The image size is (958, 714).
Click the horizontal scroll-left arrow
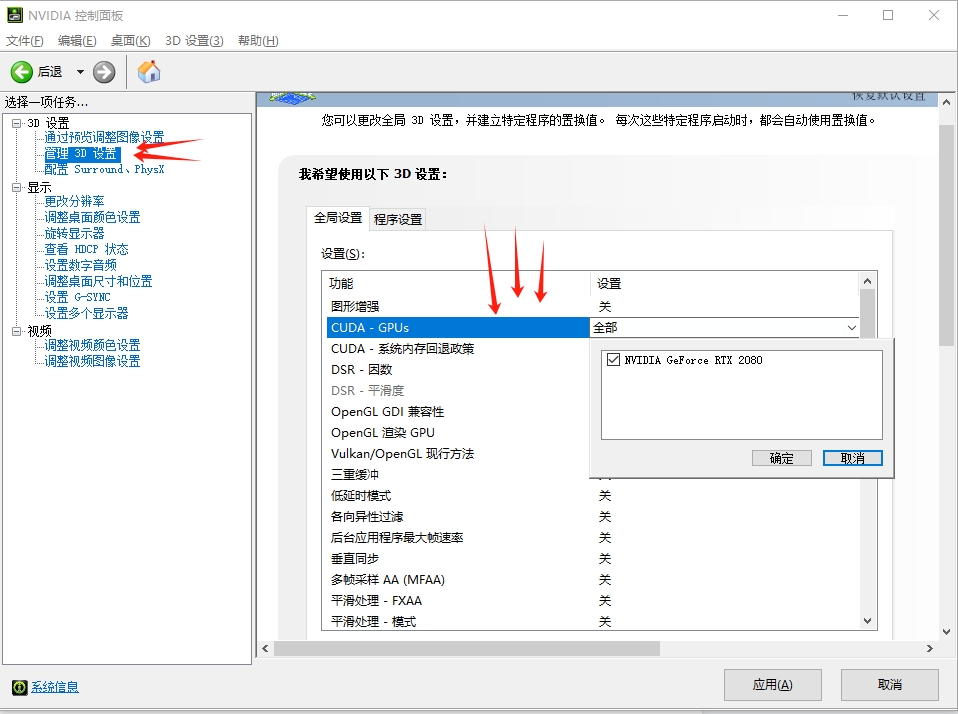click(x=265, y=648)
